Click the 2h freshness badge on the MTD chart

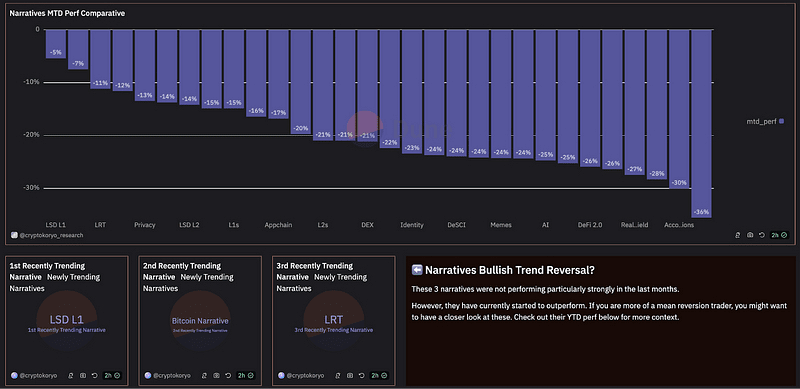click(x=779, y=235)
